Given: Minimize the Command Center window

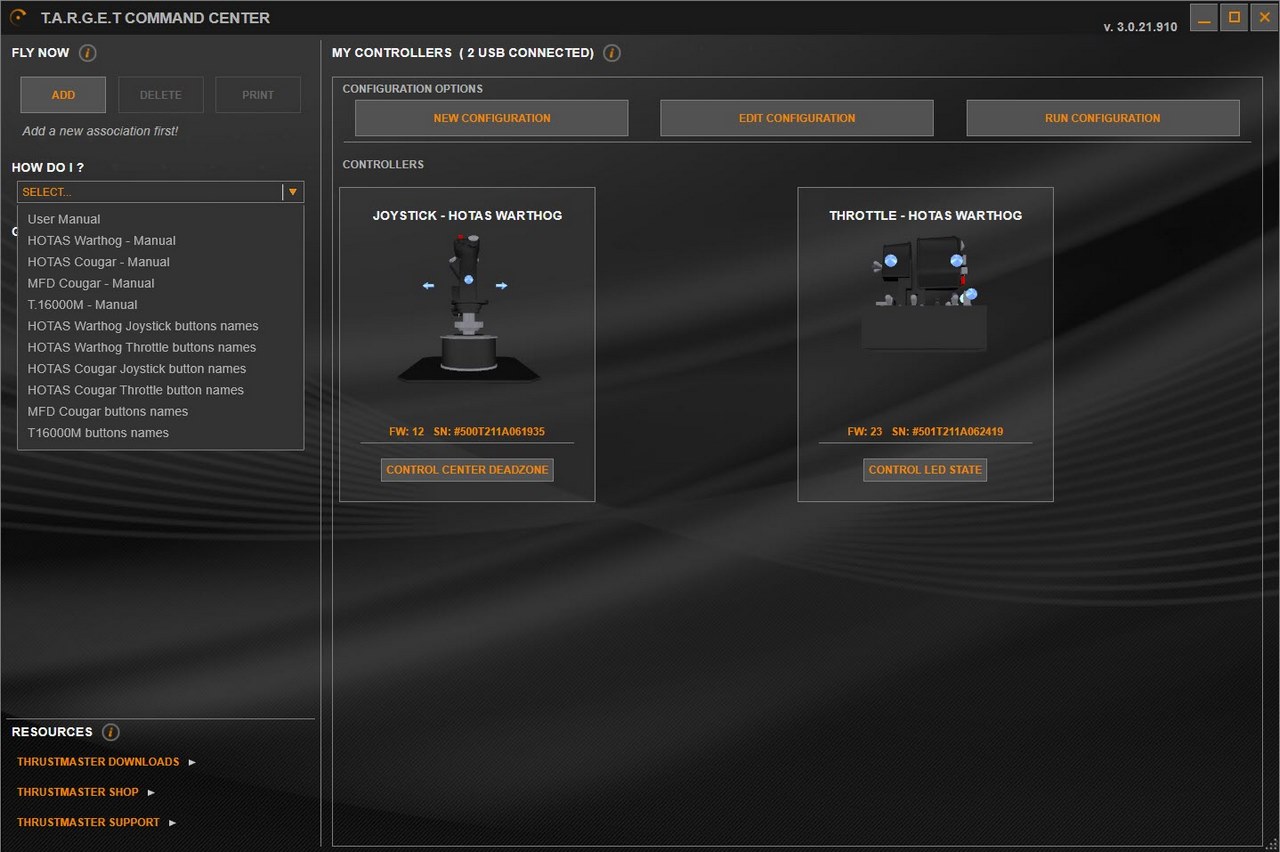Looking at the screenshot, I should (x=1204, y=17).
